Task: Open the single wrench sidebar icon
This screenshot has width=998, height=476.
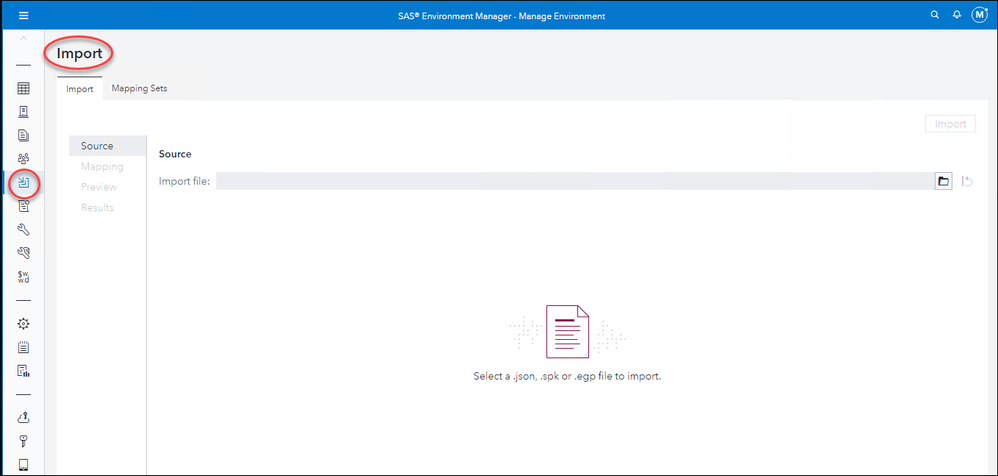Action: point(24,230)
